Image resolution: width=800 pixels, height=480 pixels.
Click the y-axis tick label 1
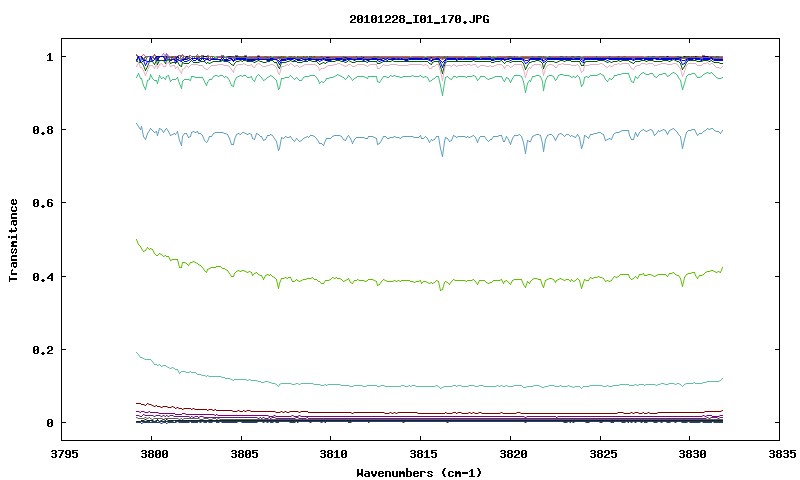[50, 57]
